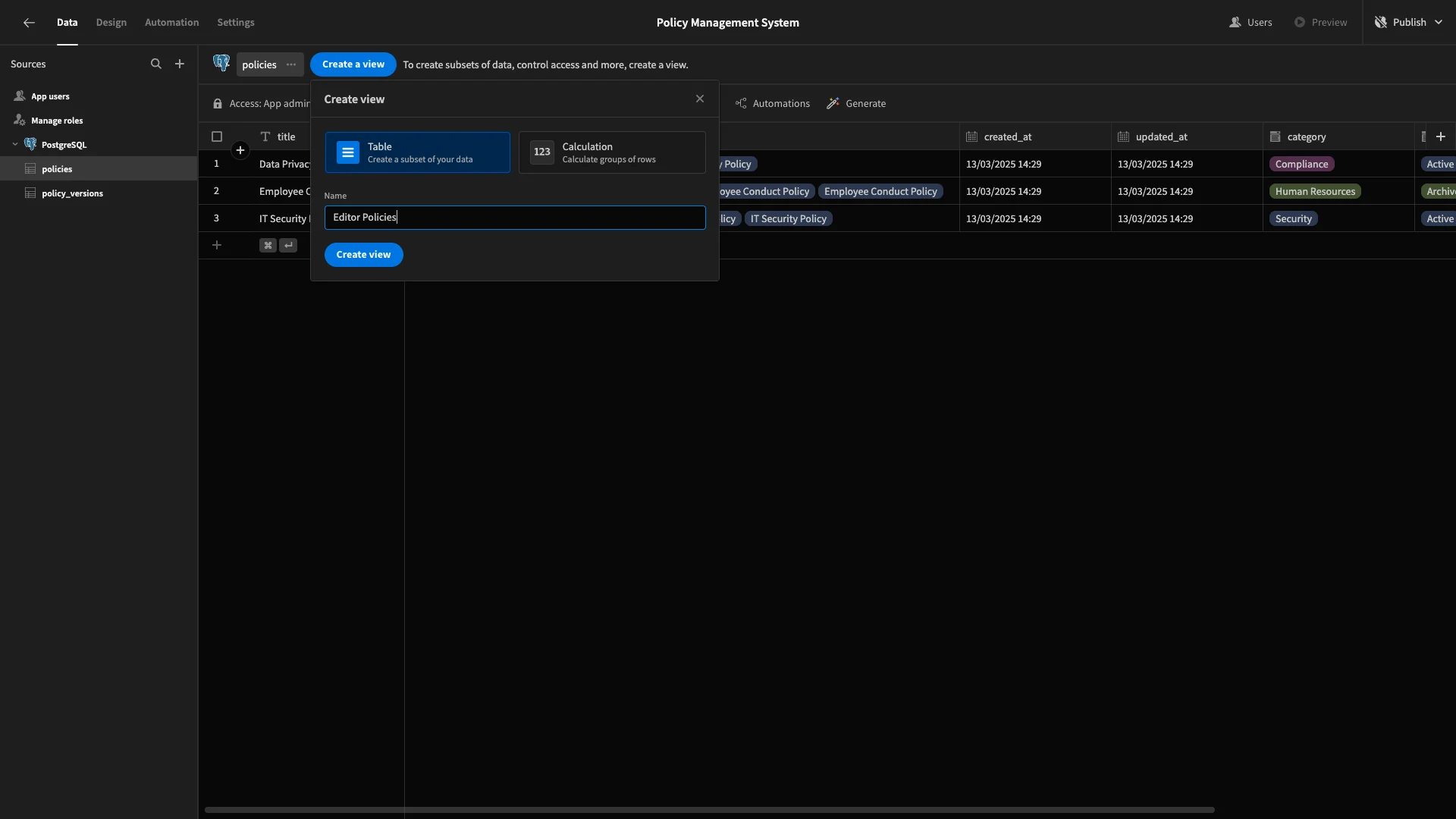Search sources with magnifier icon

pos(156,64)
